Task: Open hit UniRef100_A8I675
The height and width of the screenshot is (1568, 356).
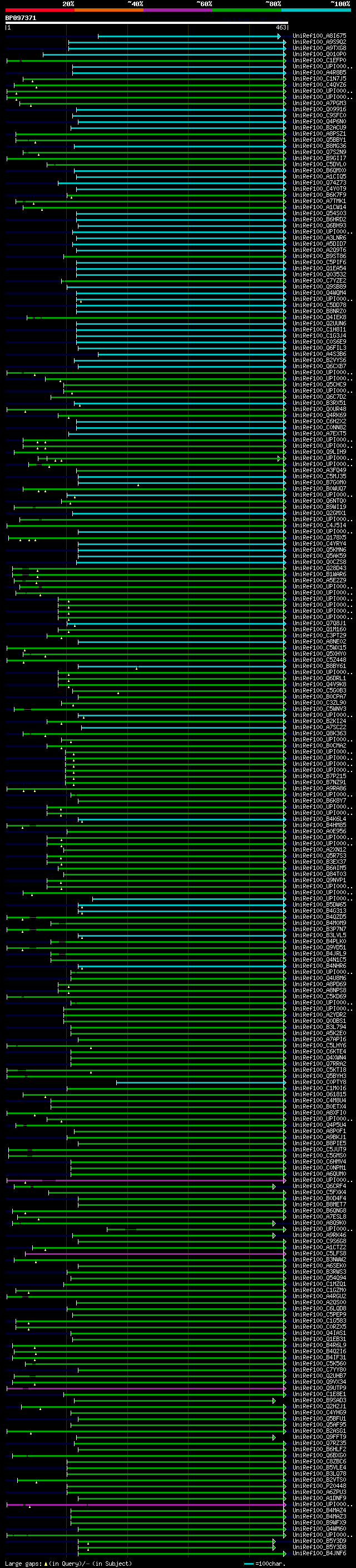Action: [x=319, y=37]
